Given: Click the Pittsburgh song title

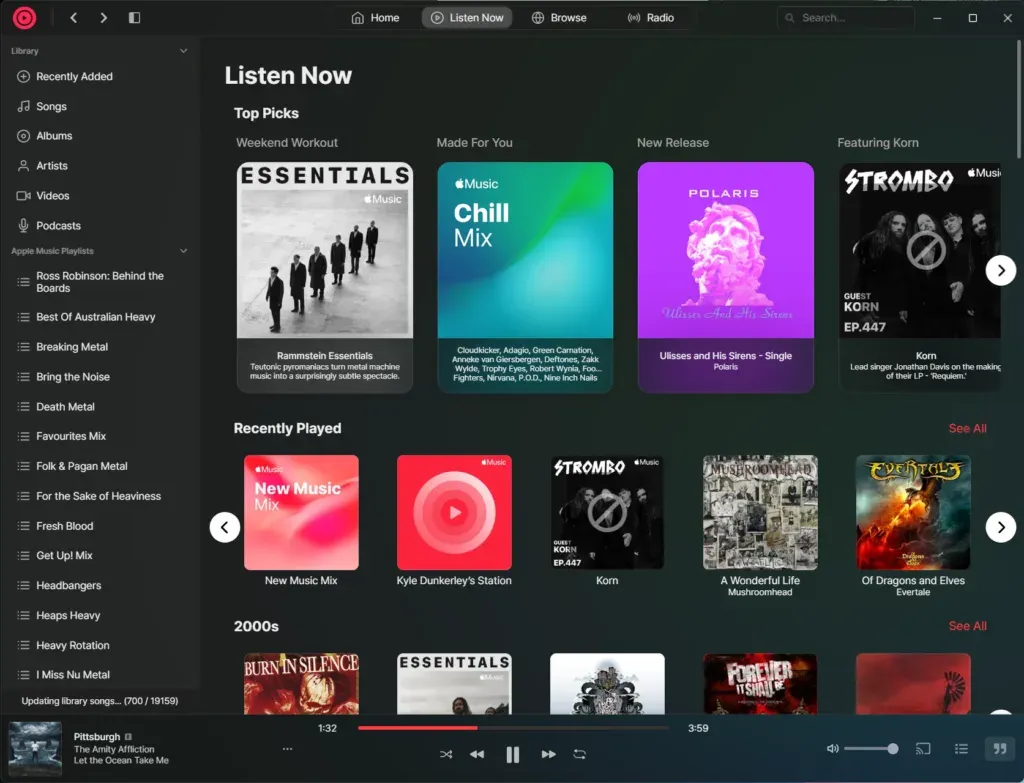Looking at the screenshot, I should (97, 737).
